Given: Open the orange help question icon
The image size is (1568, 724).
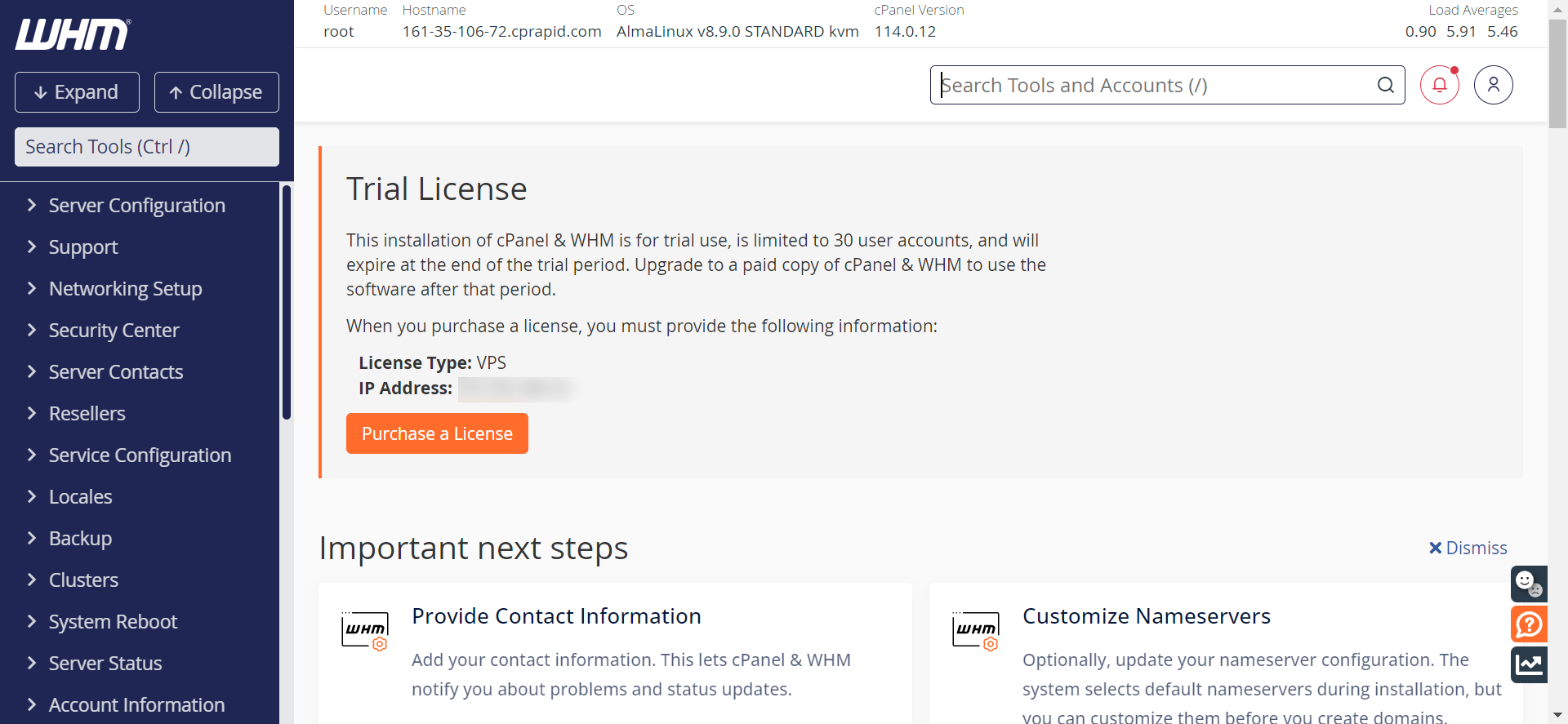Looking at the screenshot, I should 1529,624.
